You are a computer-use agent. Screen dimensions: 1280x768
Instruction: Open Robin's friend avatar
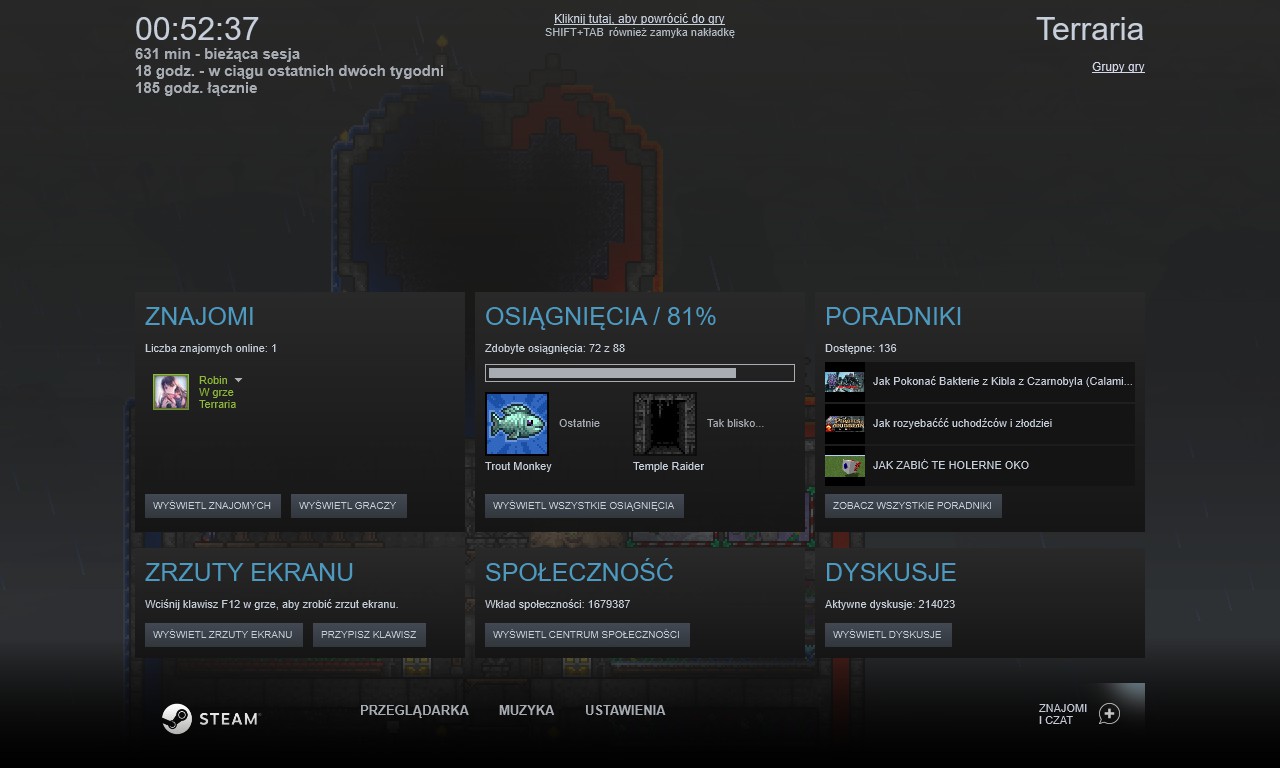pos(171,392)
